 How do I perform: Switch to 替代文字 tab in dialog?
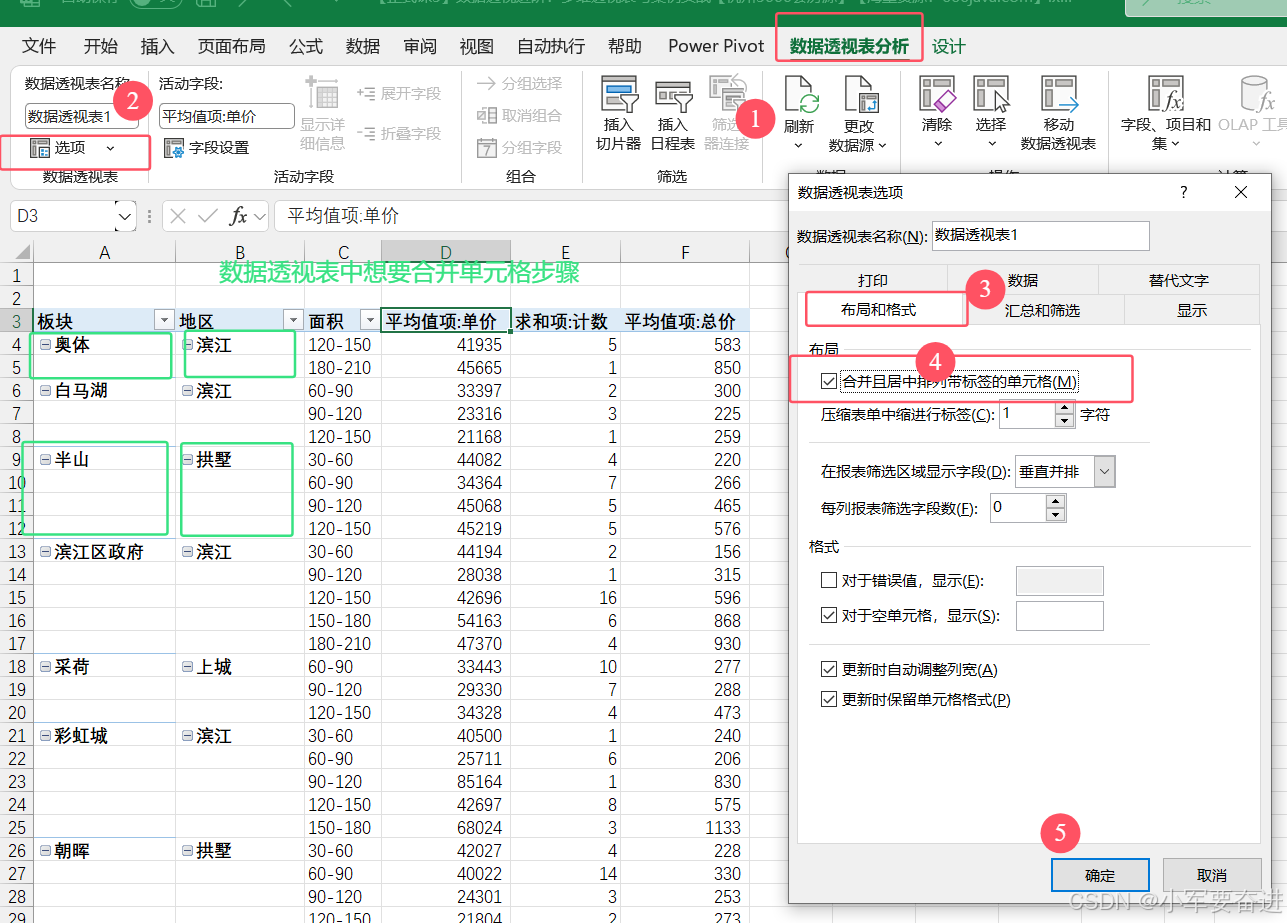(x=1178, y=280)
